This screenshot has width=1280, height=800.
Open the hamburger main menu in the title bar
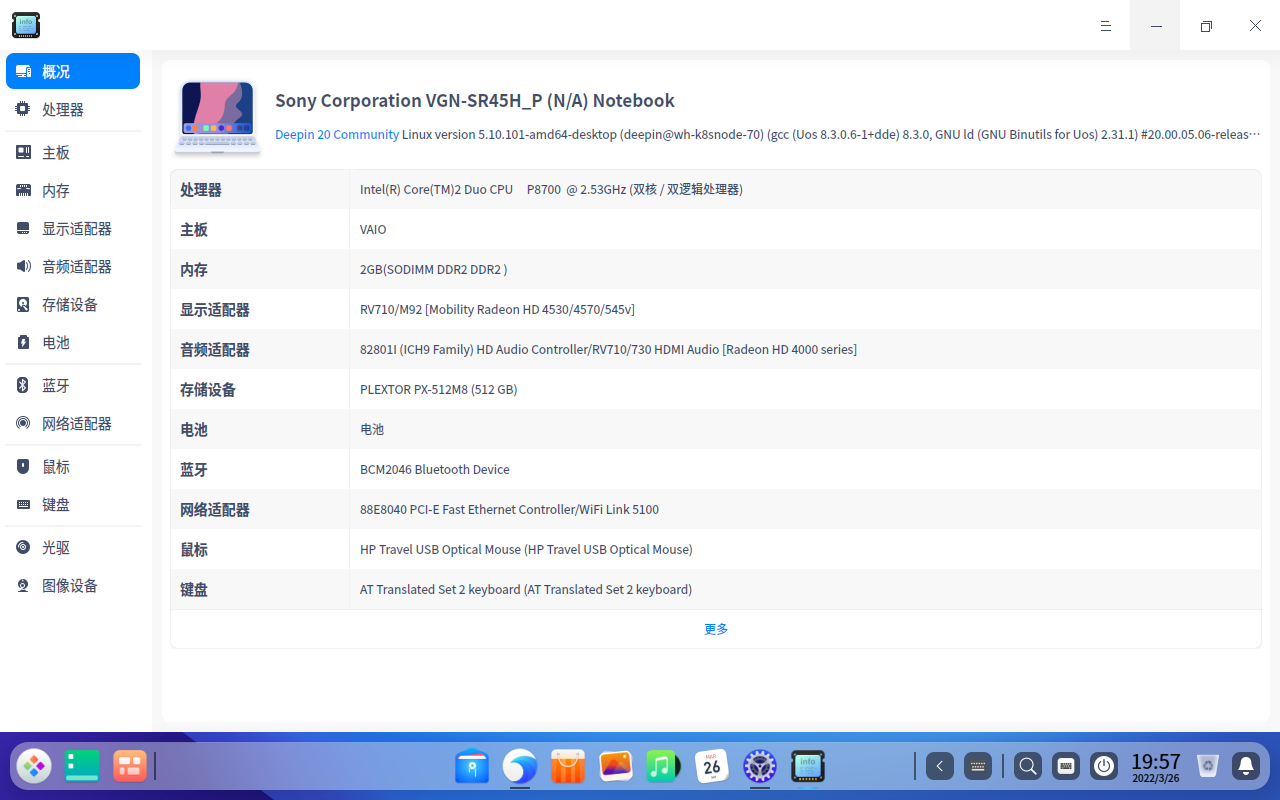click(1106, 26)
